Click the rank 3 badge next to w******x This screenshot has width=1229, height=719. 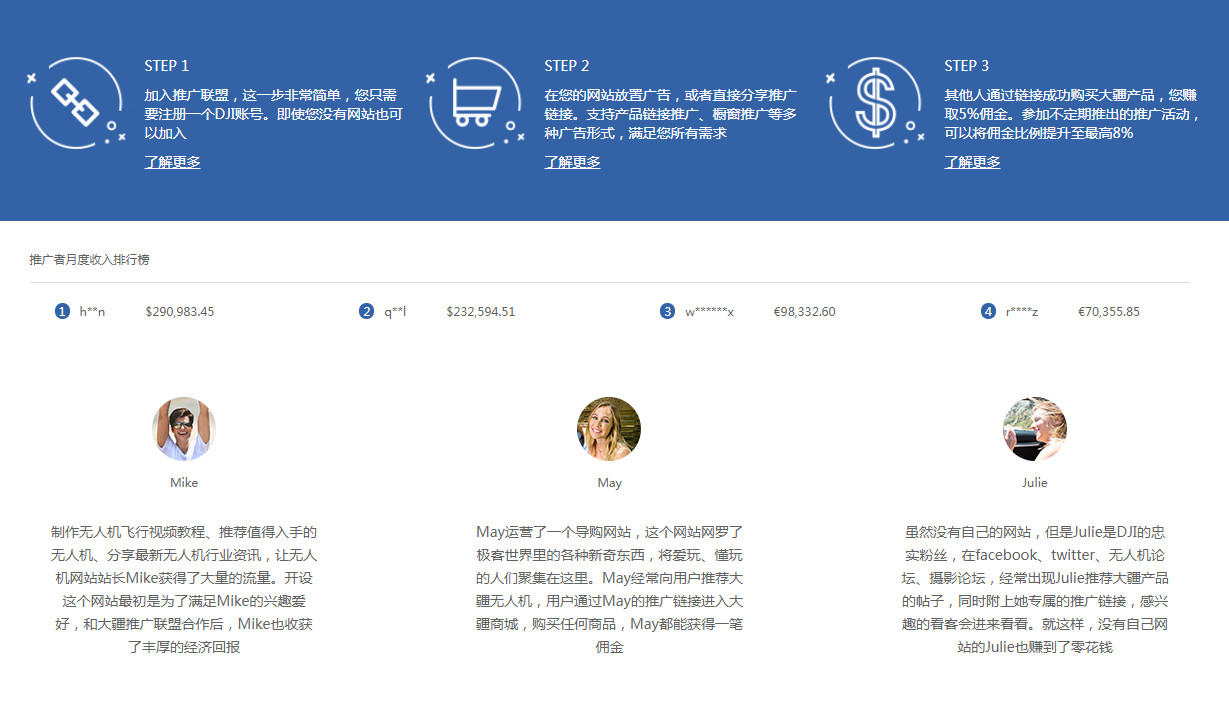point(667,311)
